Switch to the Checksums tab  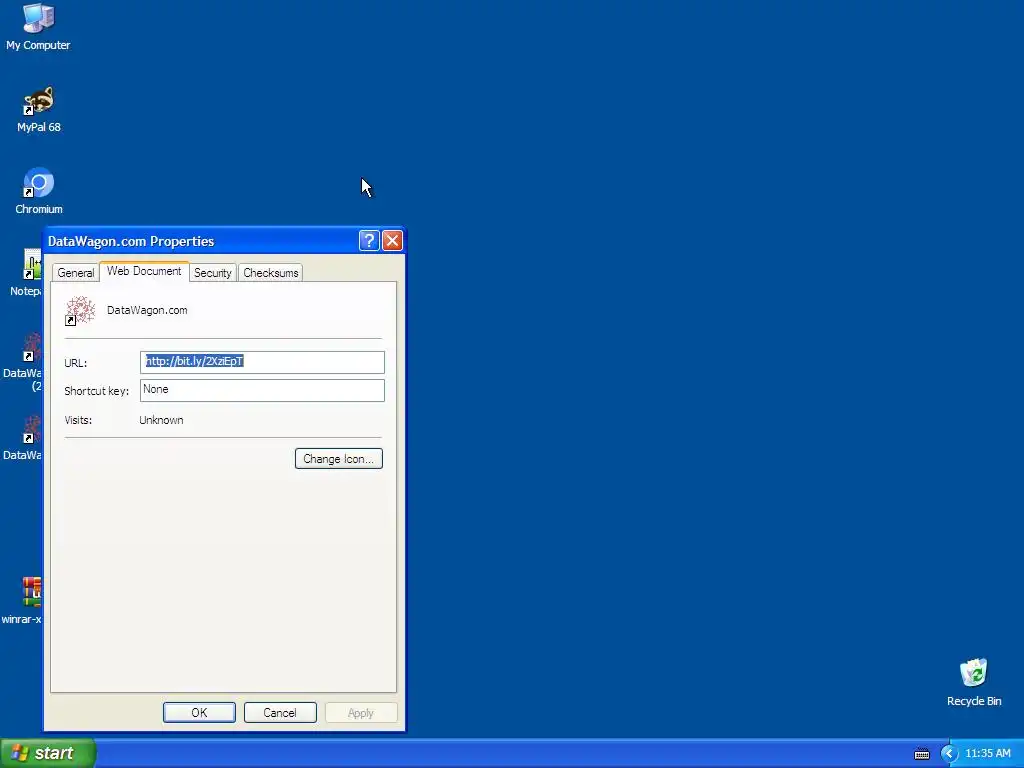tap(270, 273)
